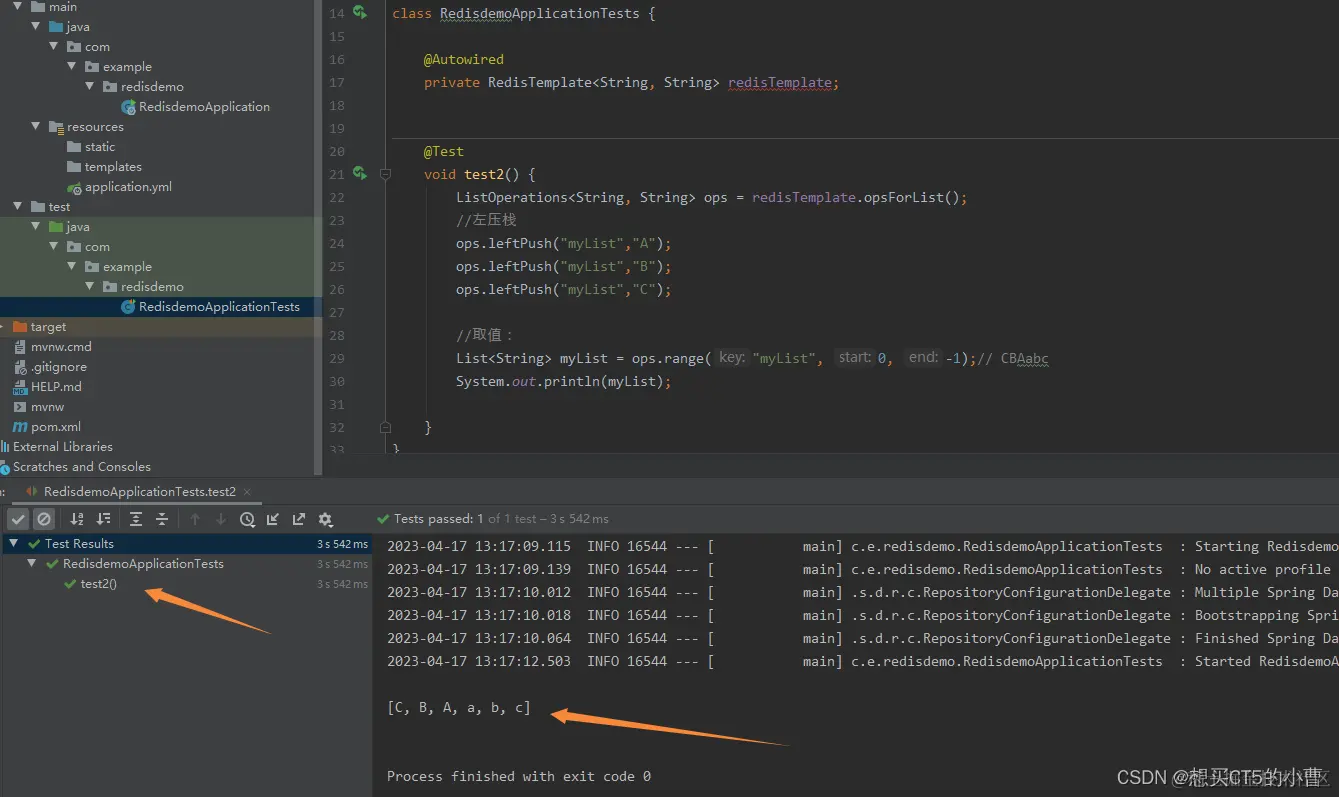The width and height of the screenshot is (1339, 797).
Task: Select the static folder
Action: click(100, 147)
